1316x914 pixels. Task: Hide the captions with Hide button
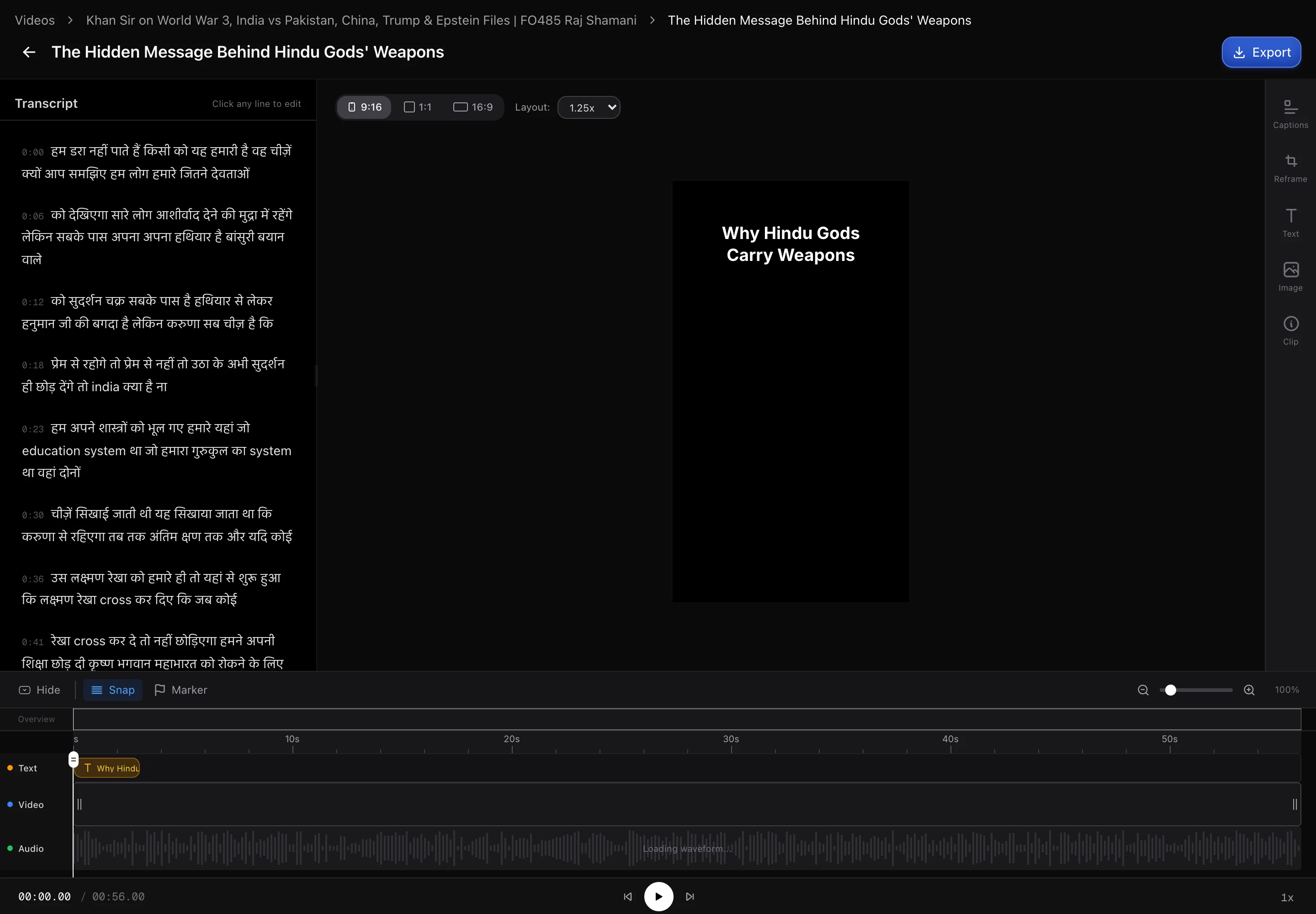click(x=39, y=690)
